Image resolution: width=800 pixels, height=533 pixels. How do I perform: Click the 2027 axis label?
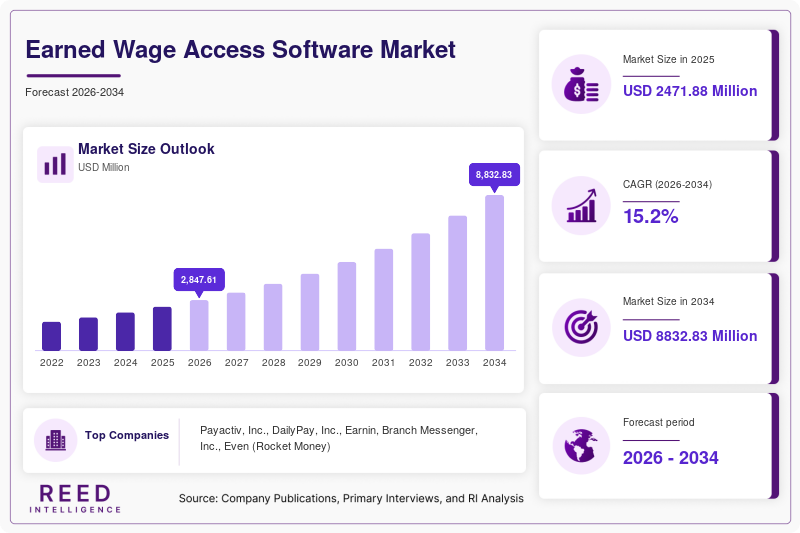point(236,363)
